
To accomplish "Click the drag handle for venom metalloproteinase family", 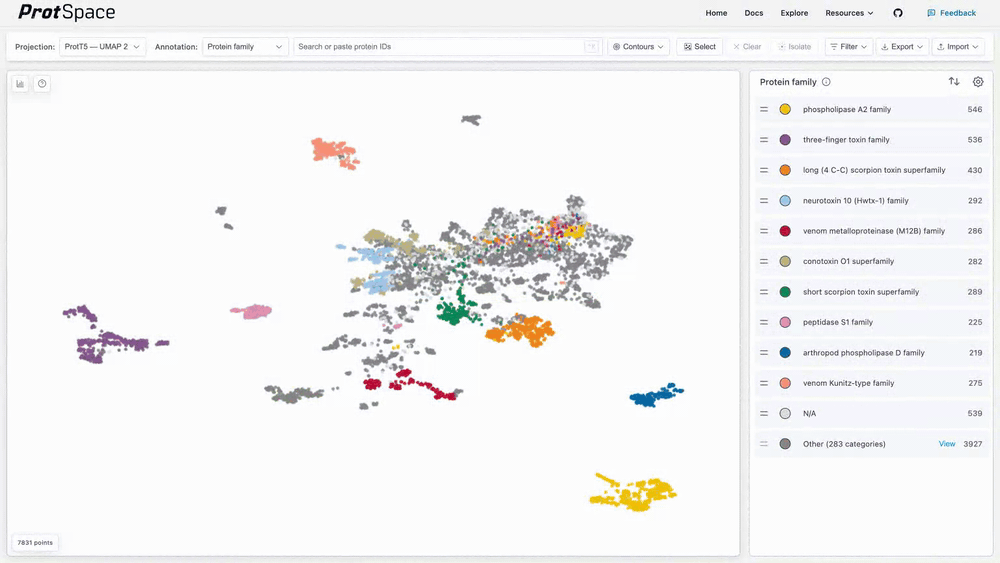I will coord(764,231).
